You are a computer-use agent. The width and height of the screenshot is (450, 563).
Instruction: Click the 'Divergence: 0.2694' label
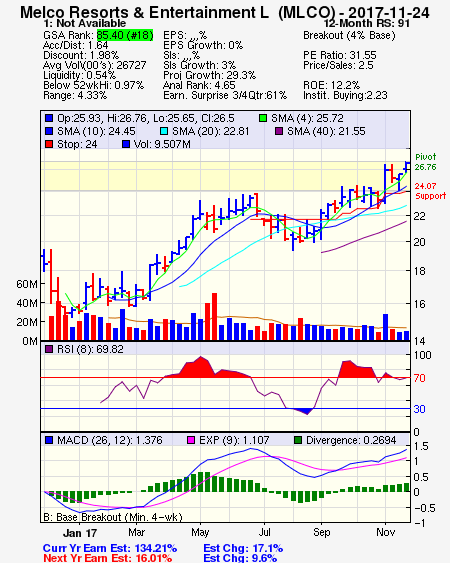(x=351, y=440)
